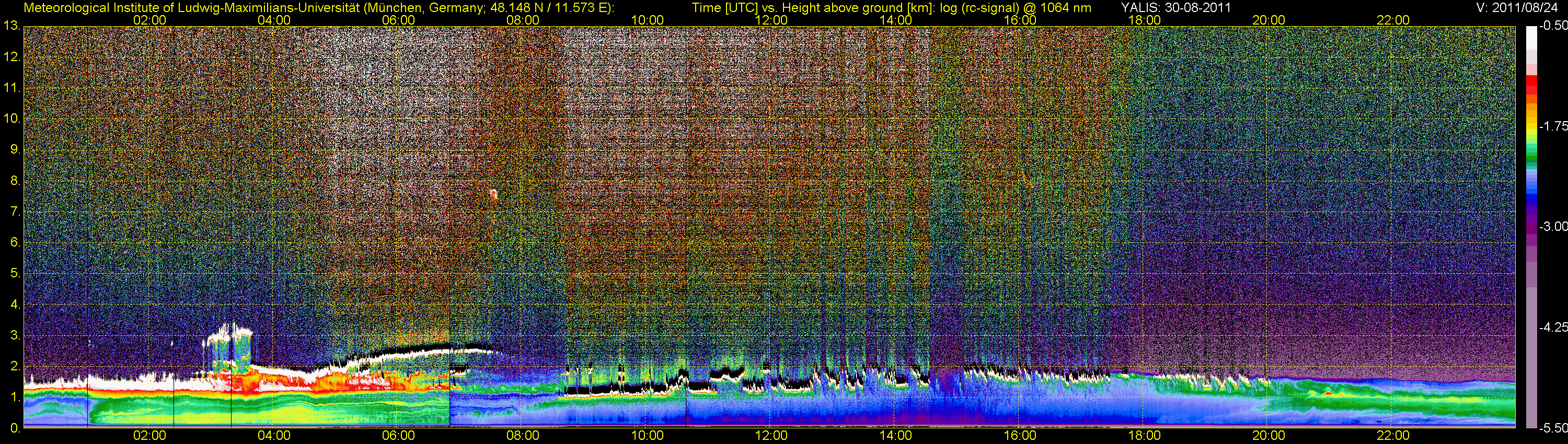Select the 10:00 label on bottom time axis

647,436
